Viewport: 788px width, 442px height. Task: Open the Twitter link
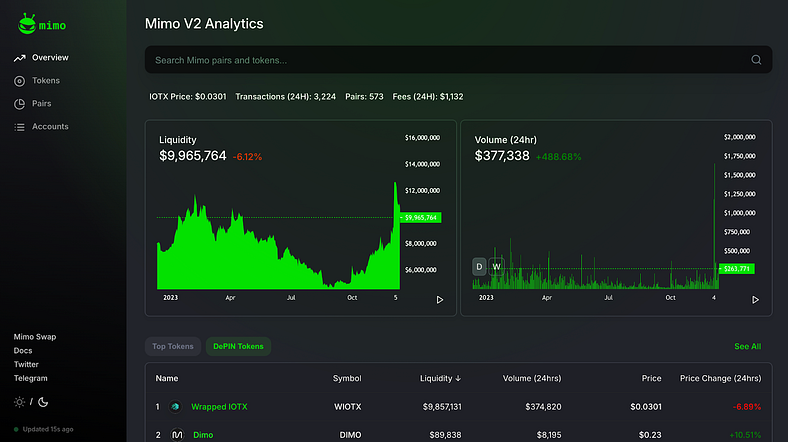(26, 365)
